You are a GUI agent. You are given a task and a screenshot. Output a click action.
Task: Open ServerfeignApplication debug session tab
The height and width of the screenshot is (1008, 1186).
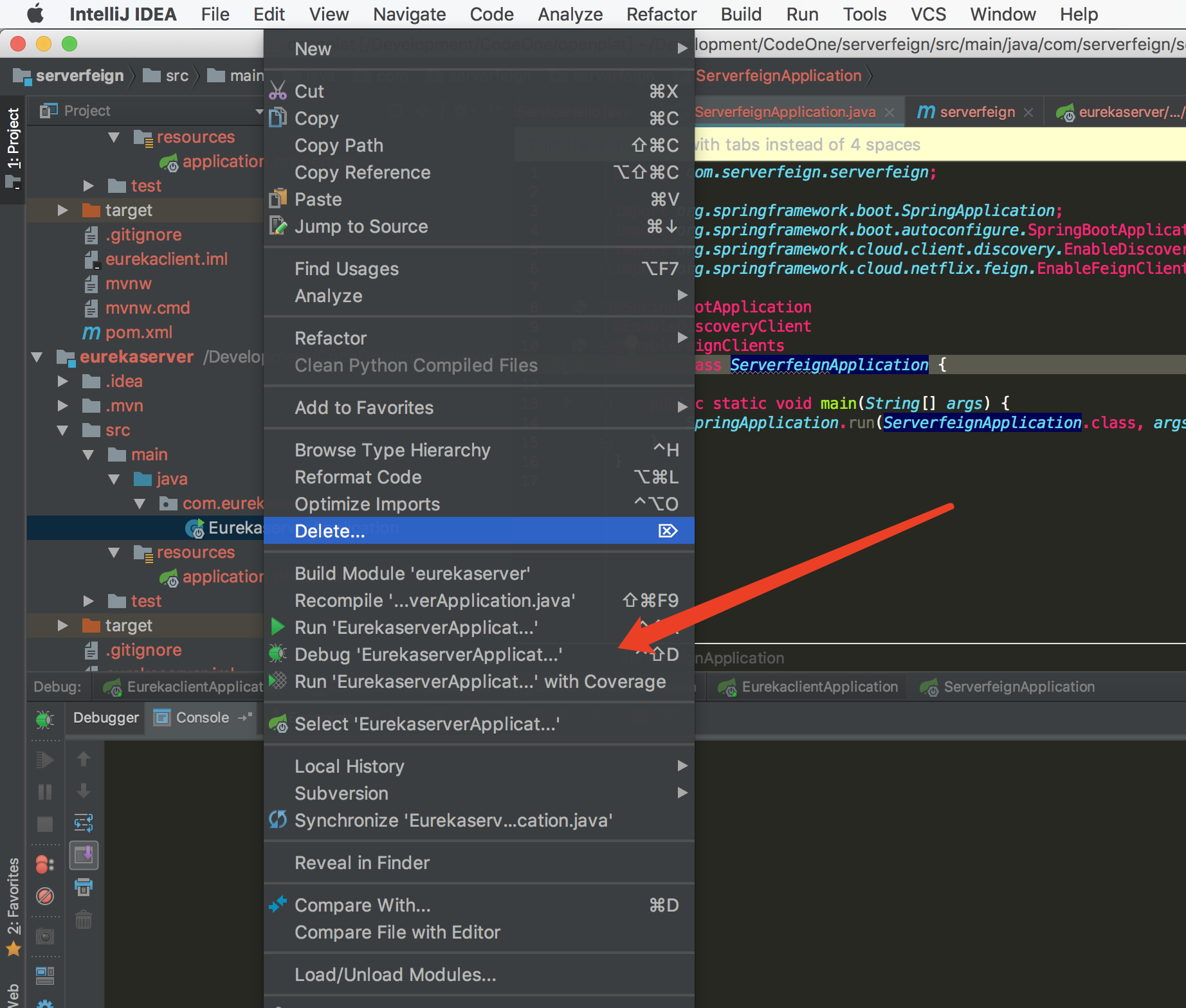pos(1007,687)
